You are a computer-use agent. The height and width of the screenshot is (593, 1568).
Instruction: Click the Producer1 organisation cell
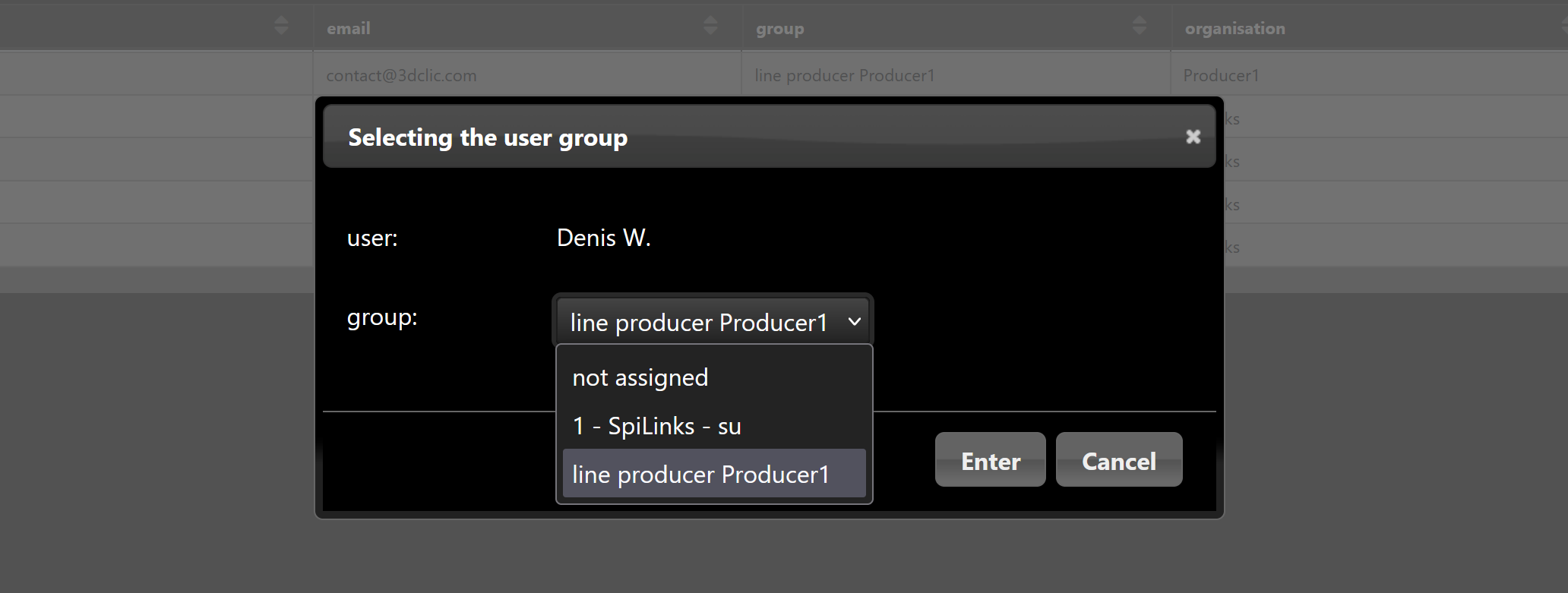pyautogui.click(x=1221, y=75)
